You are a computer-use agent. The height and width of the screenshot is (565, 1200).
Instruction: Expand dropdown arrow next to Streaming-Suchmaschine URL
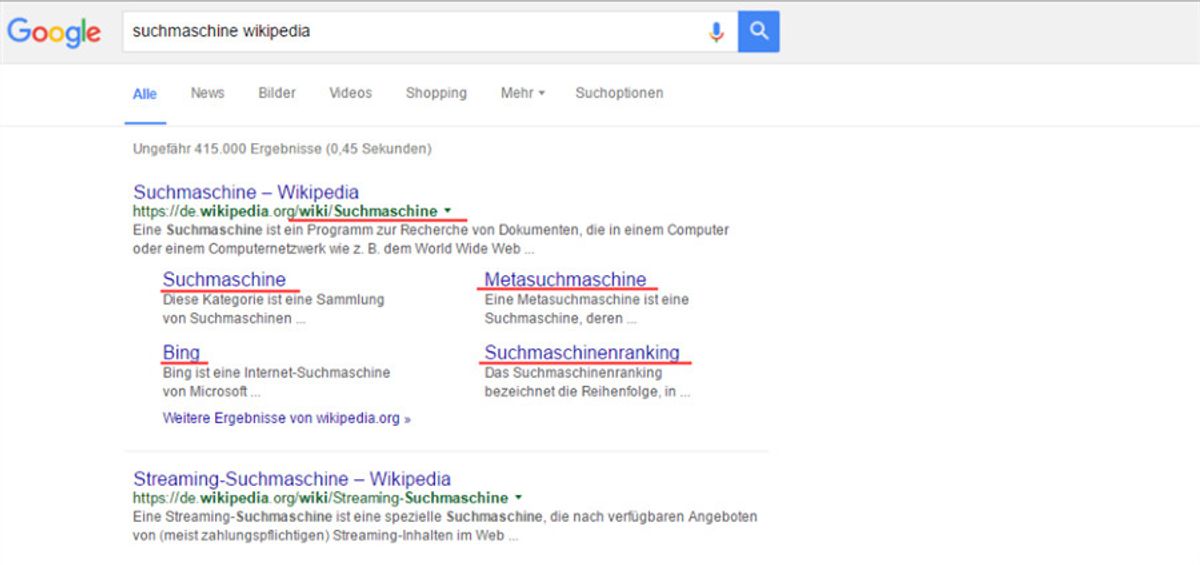pyautogui.click(x=518, y=498)
